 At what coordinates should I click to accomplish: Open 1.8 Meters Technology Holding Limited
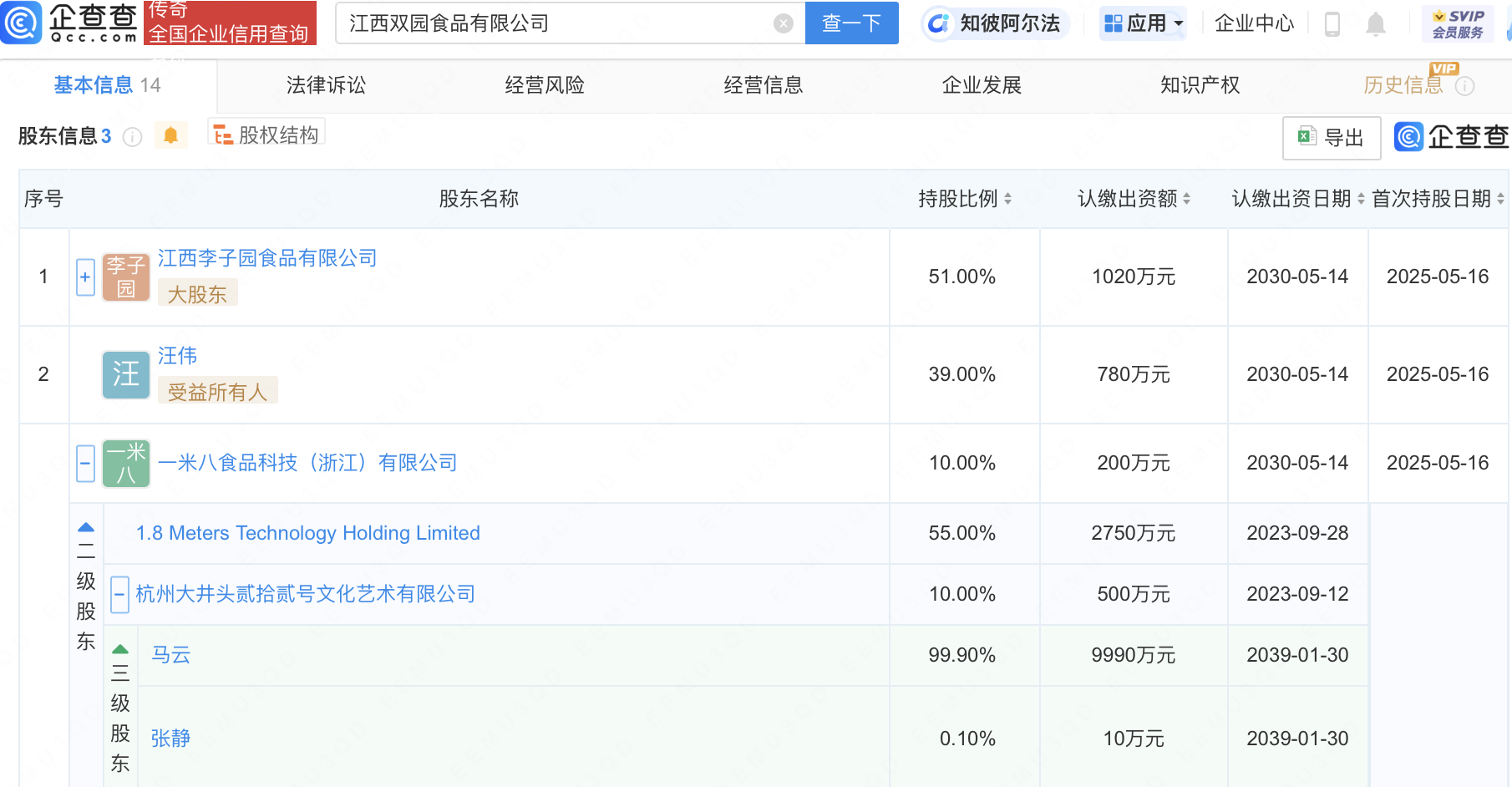tap(308, 533)
